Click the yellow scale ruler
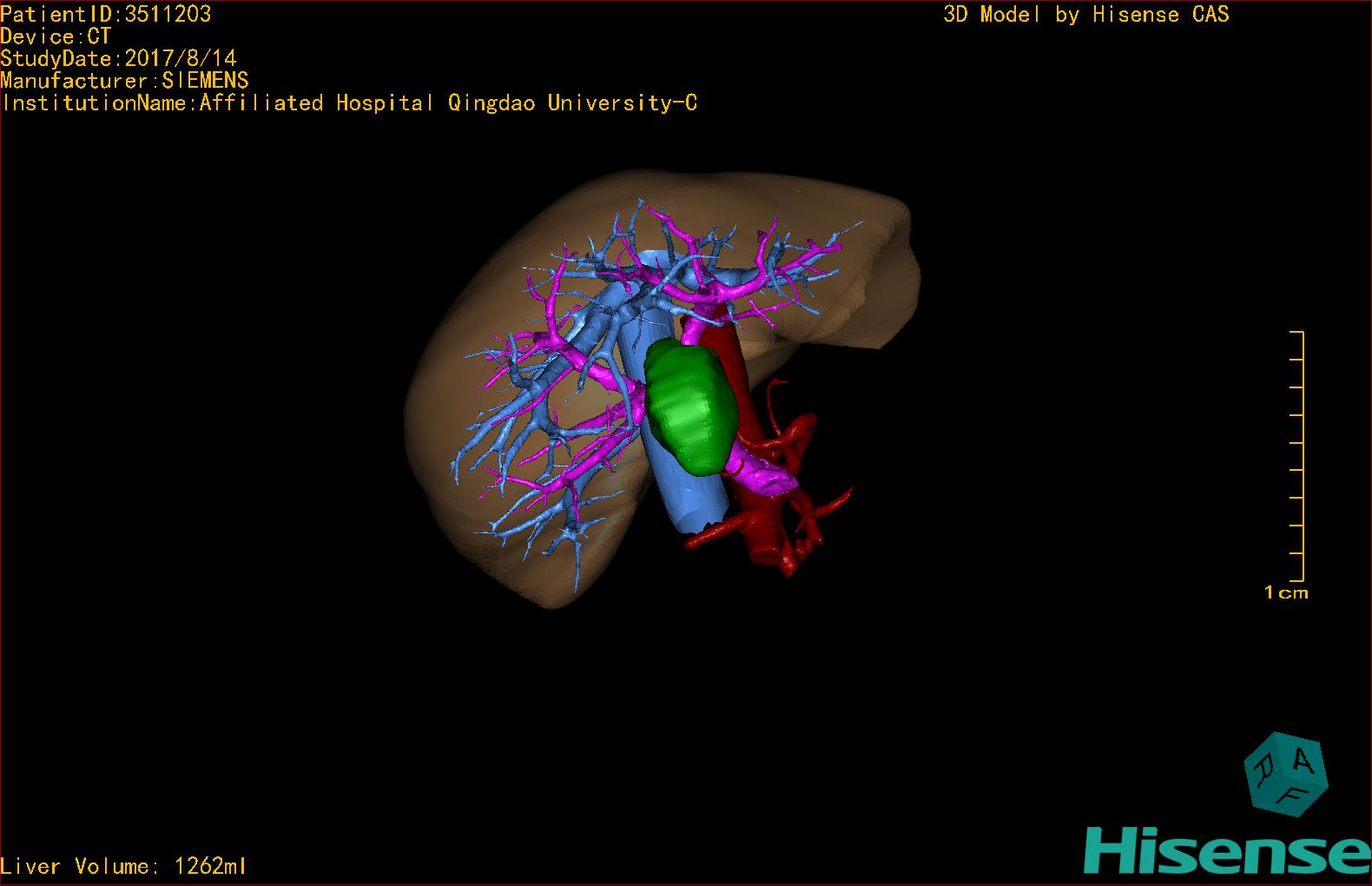Image resolution: width=1372 pixels, height=886 pixels. tap(1297, 456)
